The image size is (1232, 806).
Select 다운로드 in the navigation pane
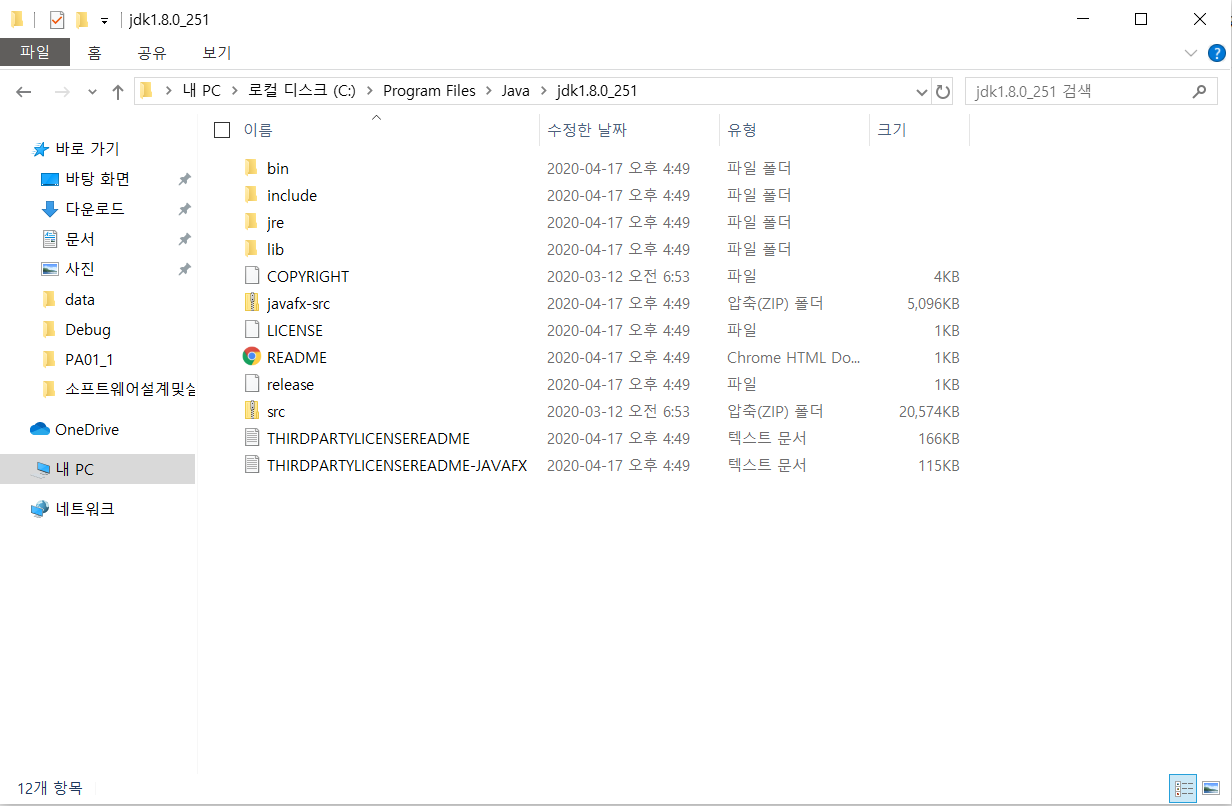point(95,209)
